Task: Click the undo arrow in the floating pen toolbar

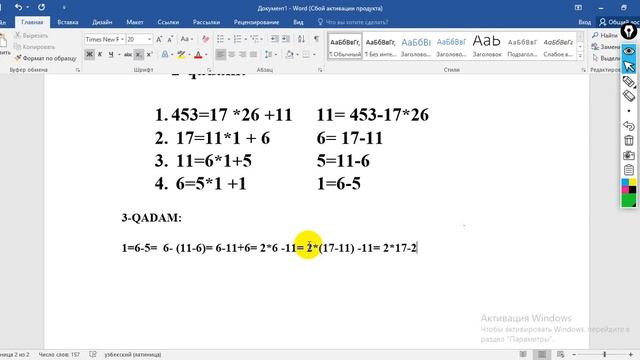Action: tap(629, 126)
